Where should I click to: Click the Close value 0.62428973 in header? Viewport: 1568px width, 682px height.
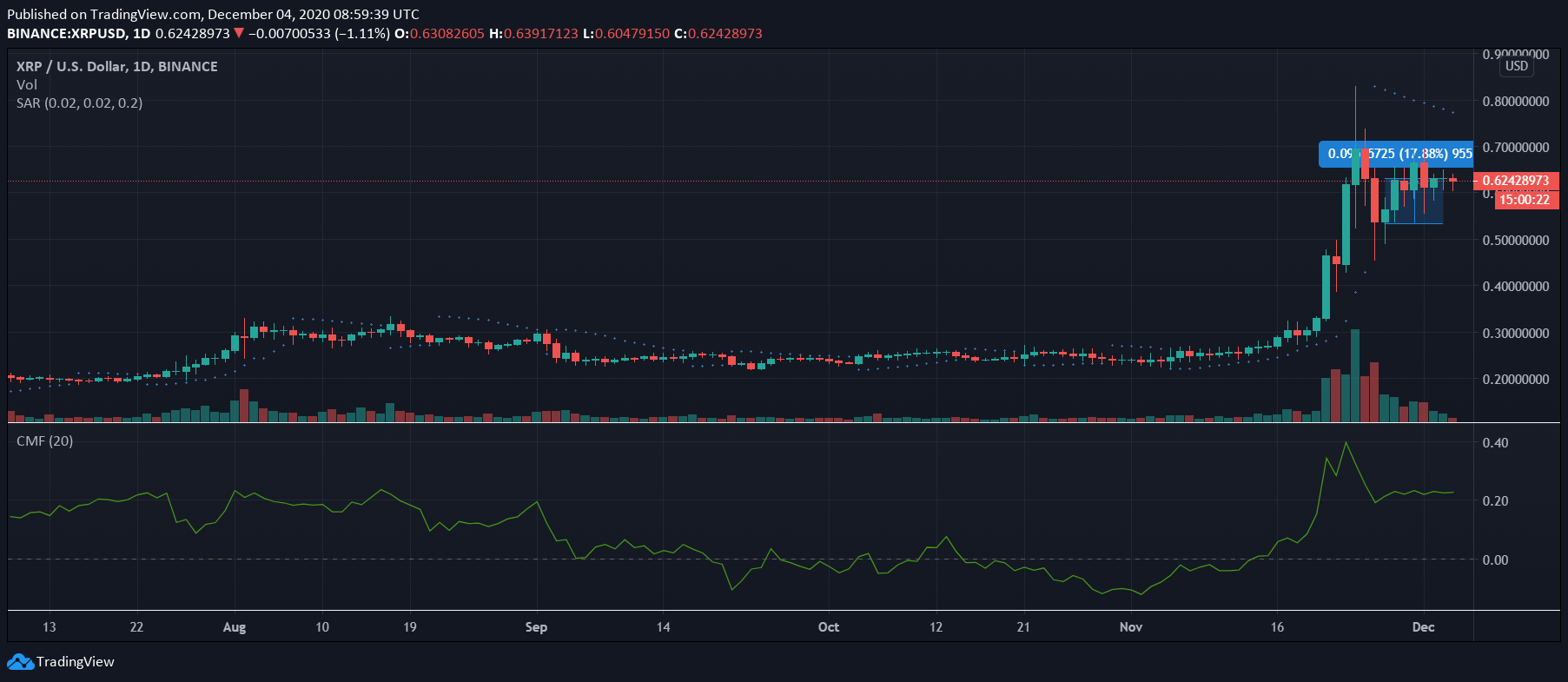click(x=725, y=34)
